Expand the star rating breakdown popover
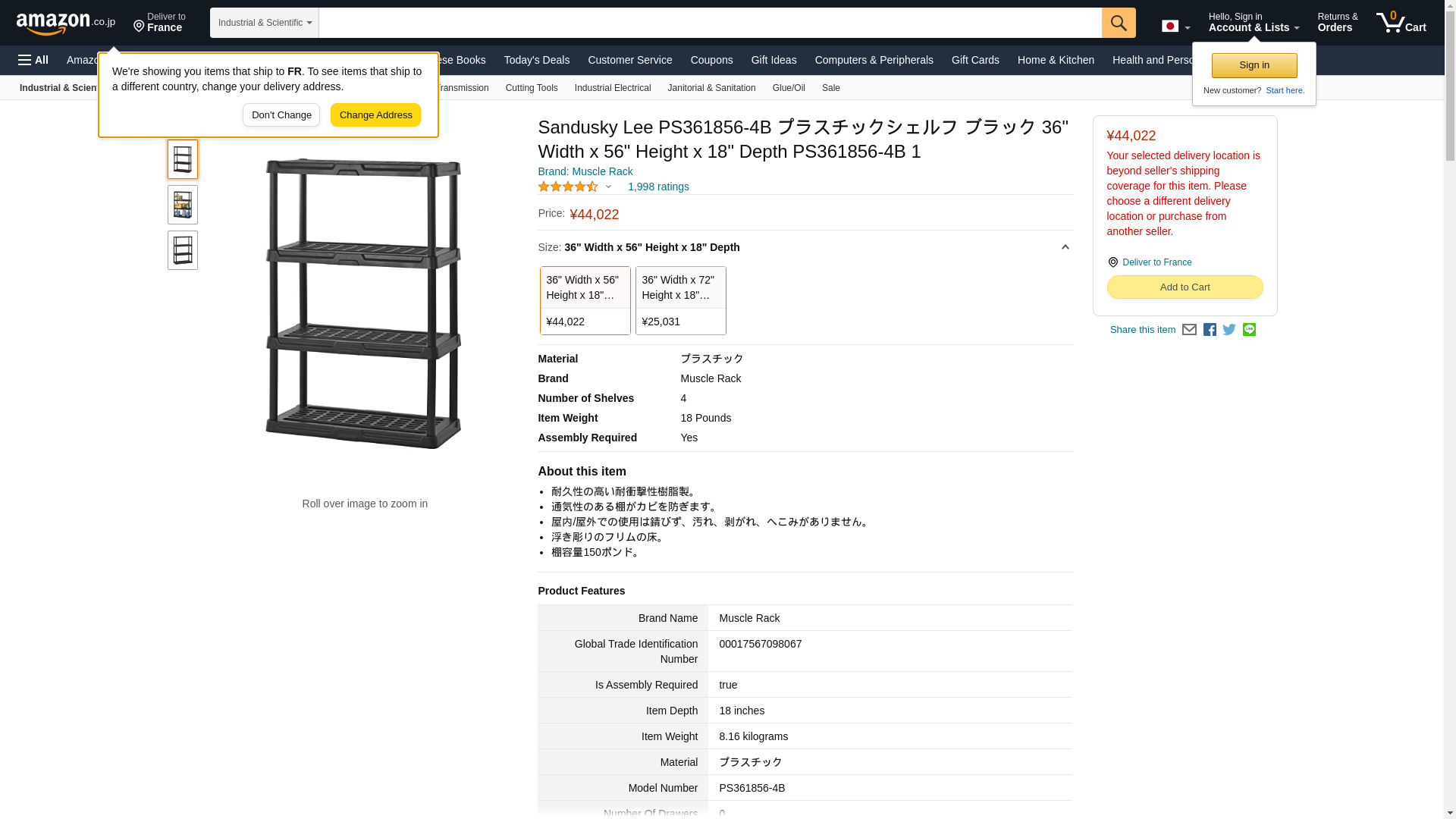This screenshot has height=819, width=1456. 608,187
